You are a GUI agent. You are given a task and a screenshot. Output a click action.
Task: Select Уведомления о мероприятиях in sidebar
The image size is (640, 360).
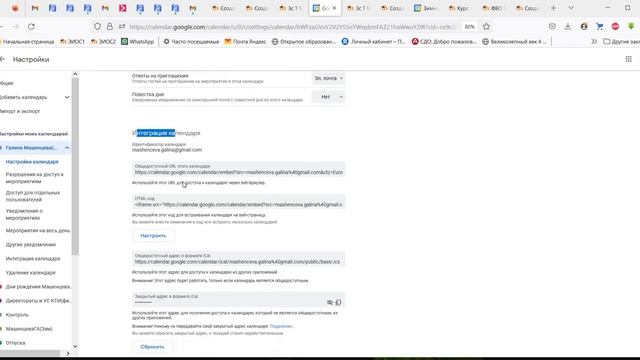(x=24, y=214)
